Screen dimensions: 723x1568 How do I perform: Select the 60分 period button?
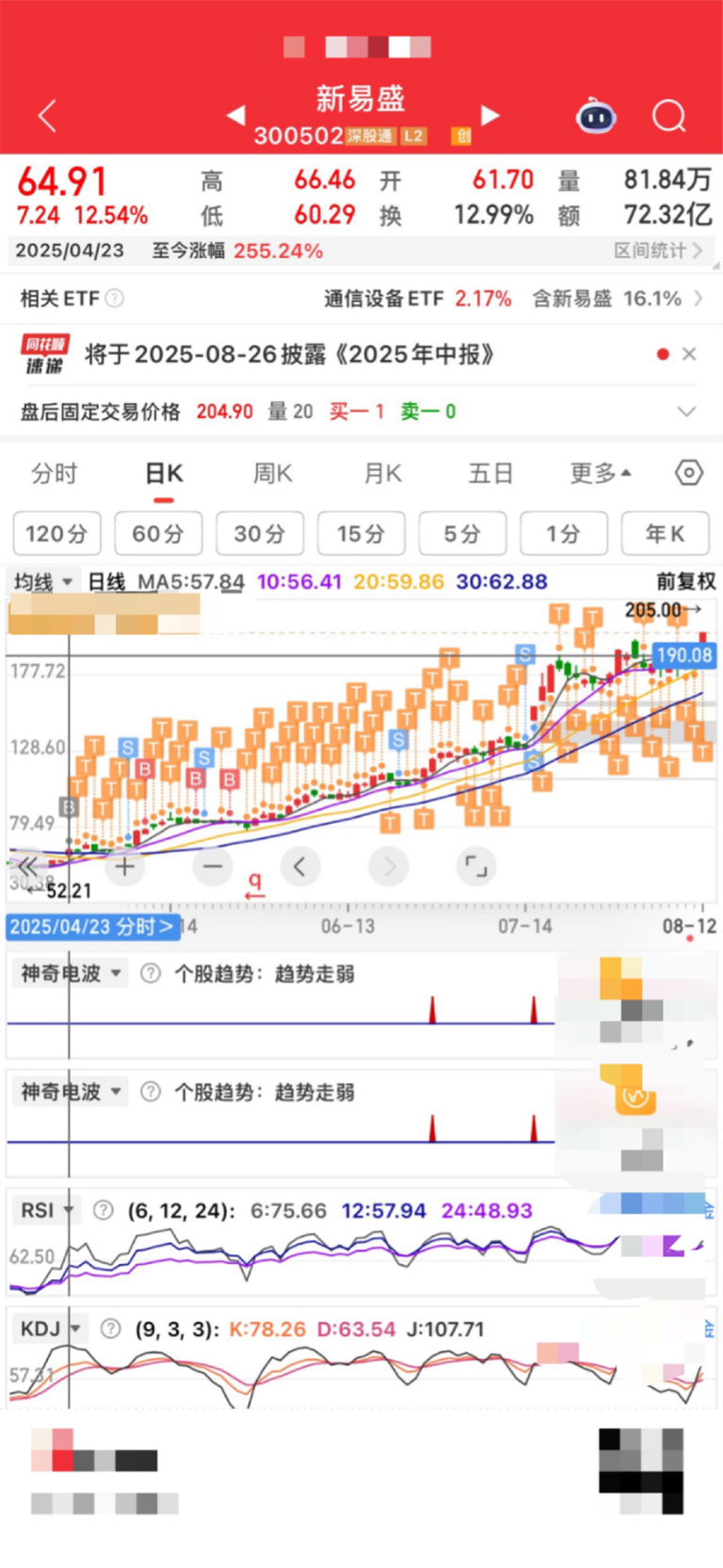(158, 534)
